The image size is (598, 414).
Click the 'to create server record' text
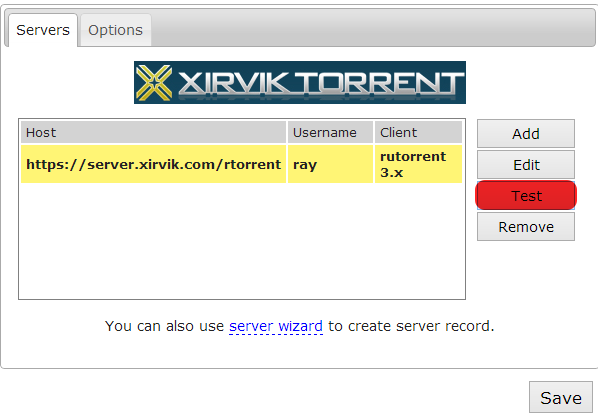[411, 326]
